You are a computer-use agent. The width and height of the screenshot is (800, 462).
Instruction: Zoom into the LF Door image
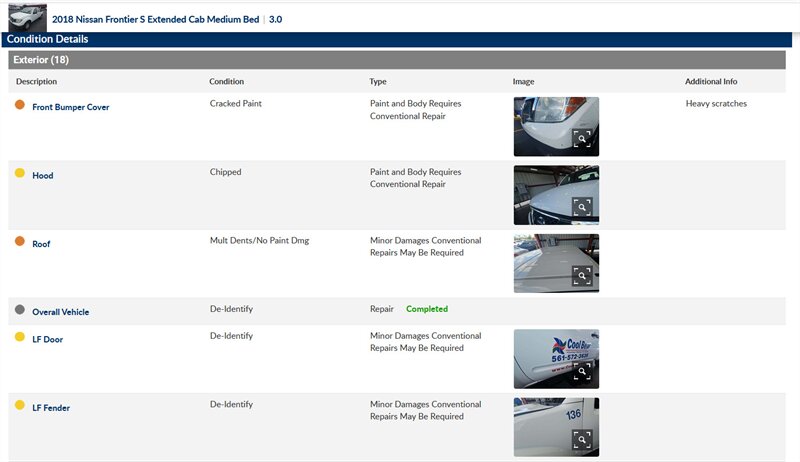583,372
